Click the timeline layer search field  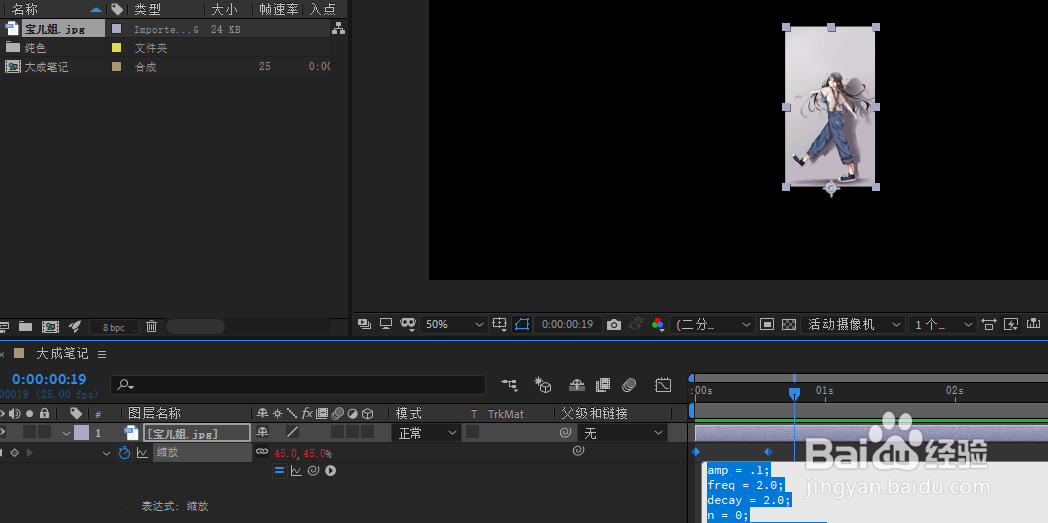tap(298, 385)
